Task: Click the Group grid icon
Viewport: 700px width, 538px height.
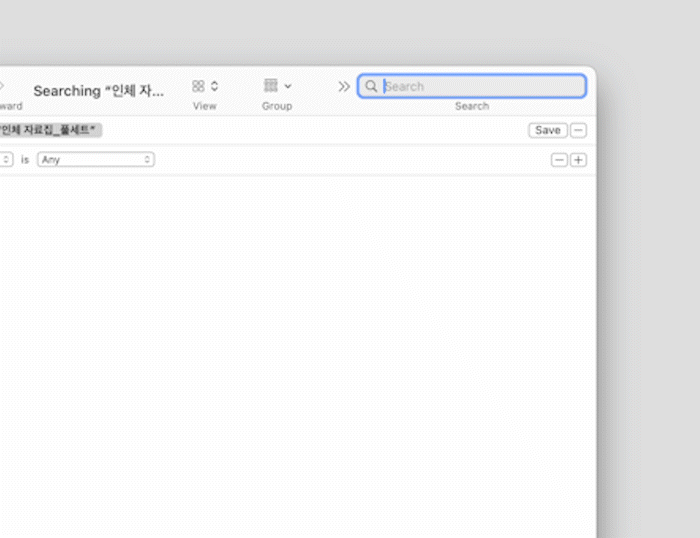Action: pos(270,86)
